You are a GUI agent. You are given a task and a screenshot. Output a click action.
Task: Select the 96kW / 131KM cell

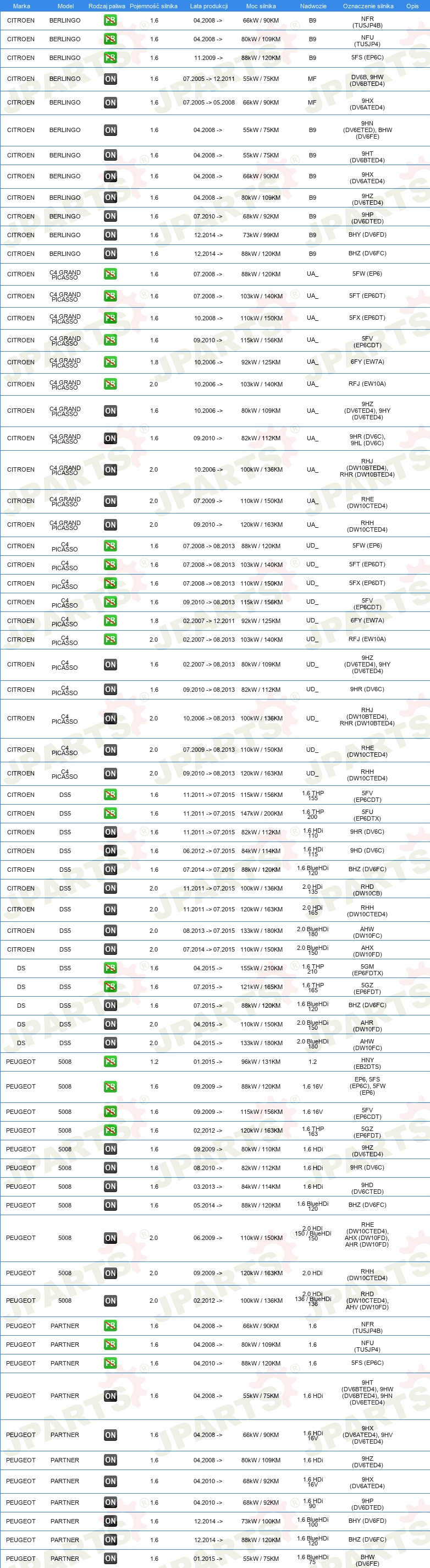261,1062
